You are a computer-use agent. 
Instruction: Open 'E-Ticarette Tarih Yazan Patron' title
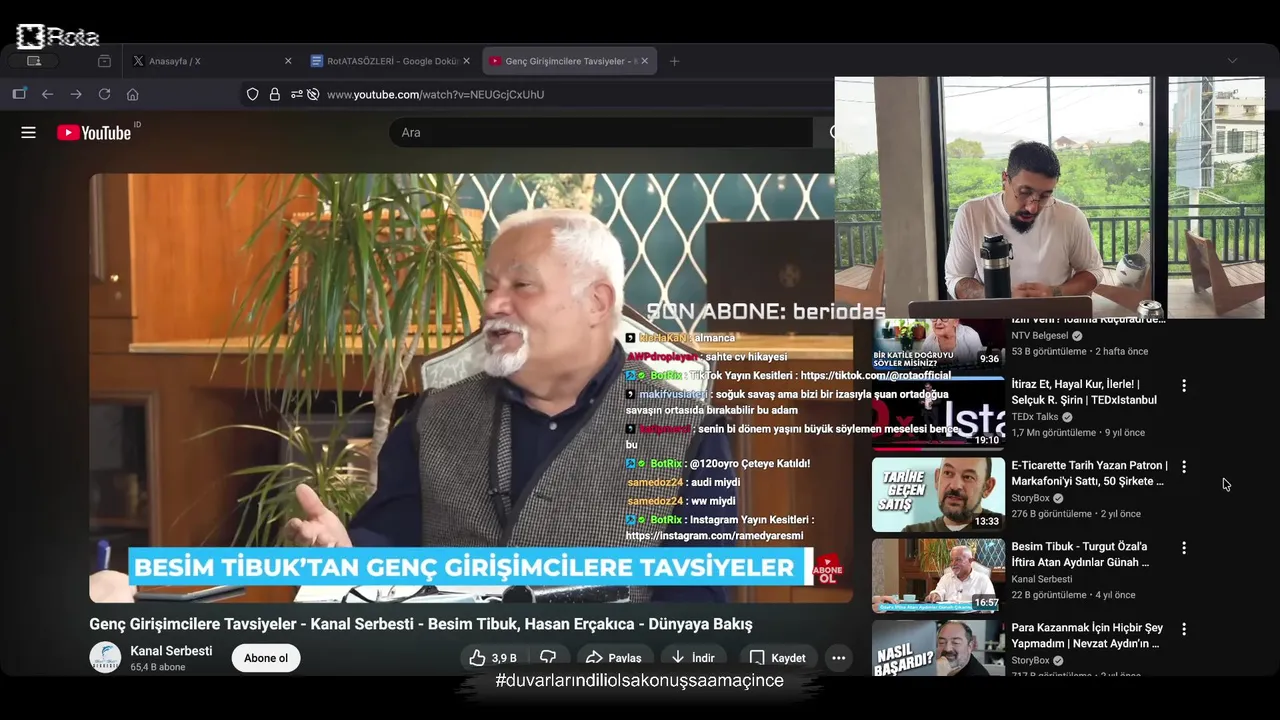point(1089,473)
